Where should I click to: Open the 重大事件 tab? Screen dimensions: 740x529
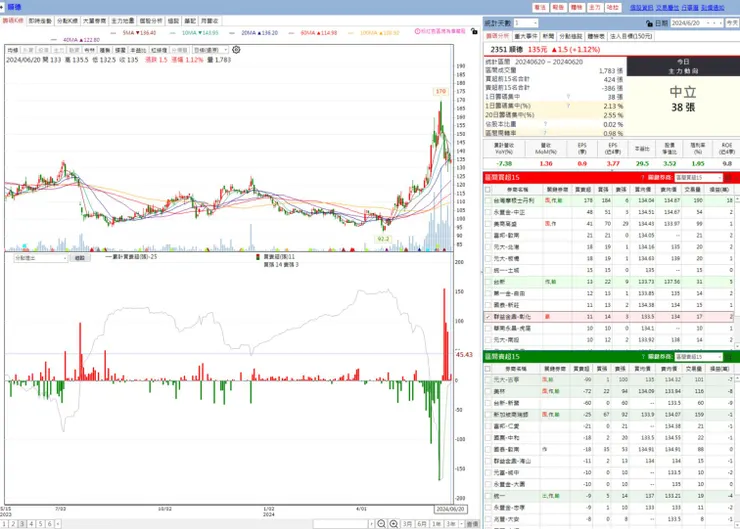coord(525,36)
